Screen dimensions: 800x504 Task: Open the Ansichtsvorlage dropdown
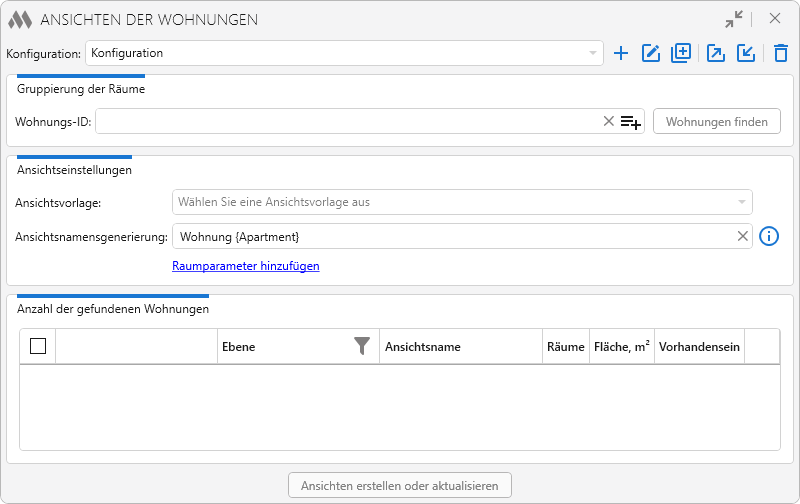(462, 202)
